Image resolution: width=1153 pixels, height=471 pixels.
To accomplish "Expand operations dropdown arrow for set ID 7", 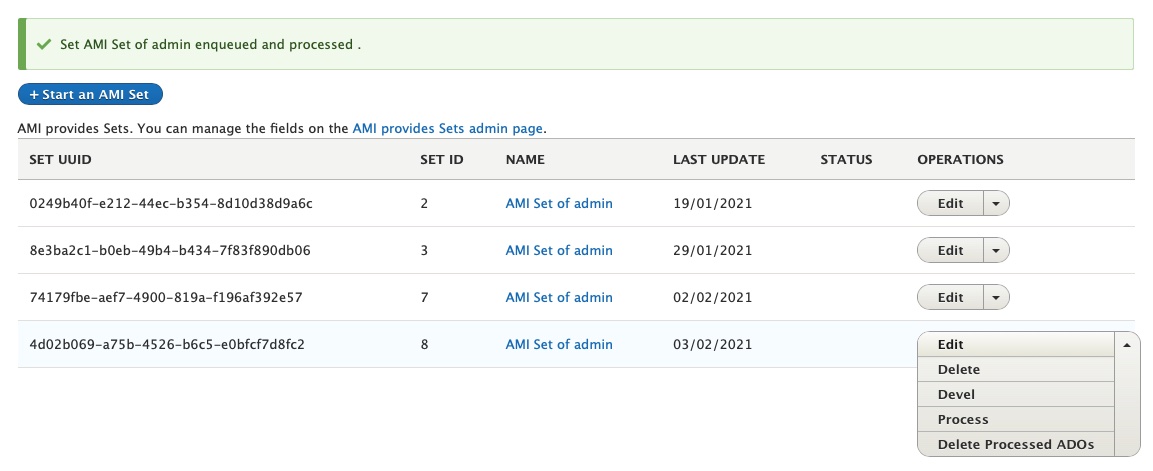I will point(996,298).
